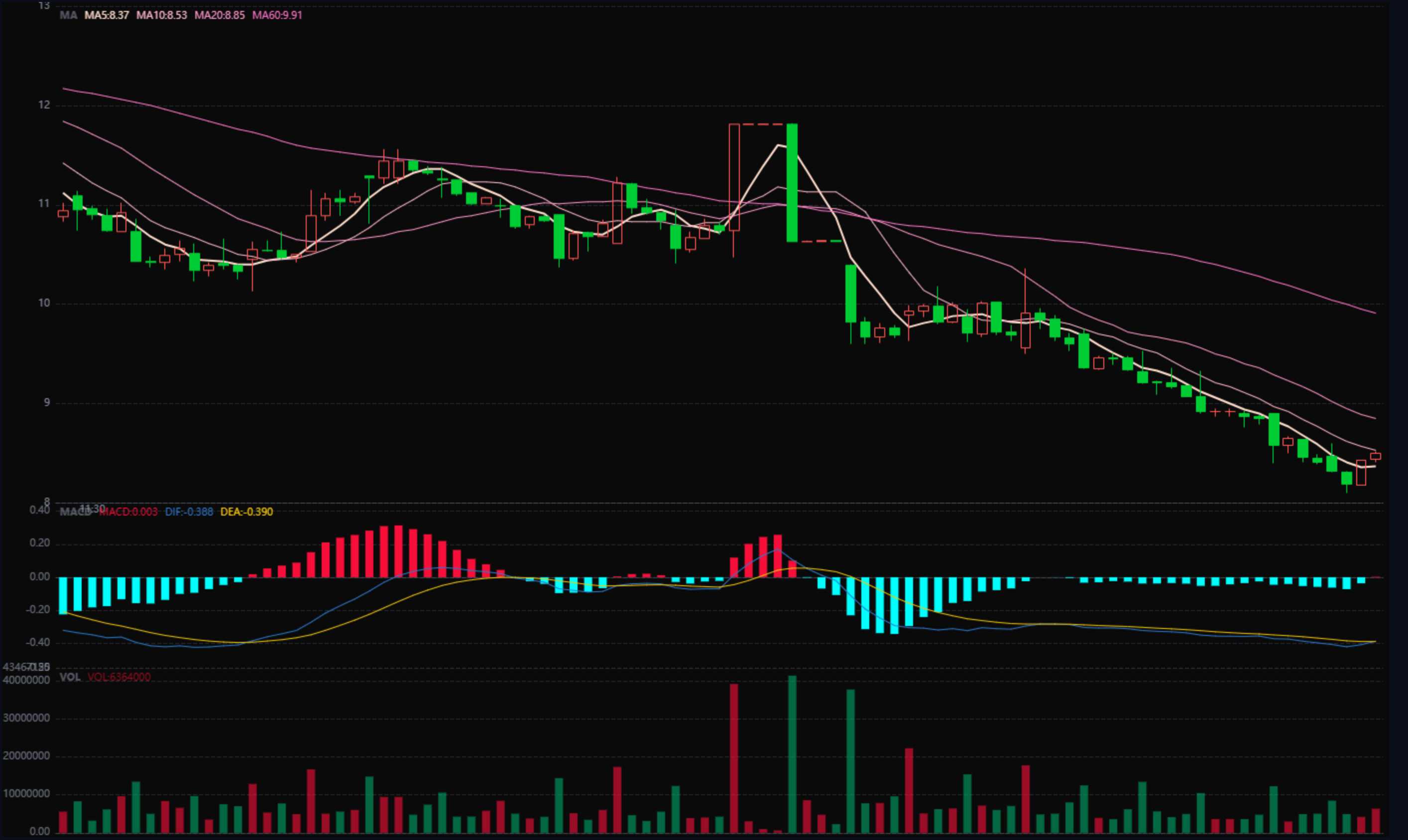Click the MA5:8.37 moving average label
Viewport: 1408px width, 840px height.
tap(107, 15)
